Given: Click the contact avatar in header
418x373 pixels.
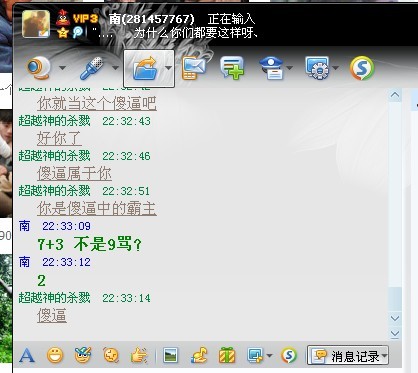Looking at the screenshot, I should (36, 24).
